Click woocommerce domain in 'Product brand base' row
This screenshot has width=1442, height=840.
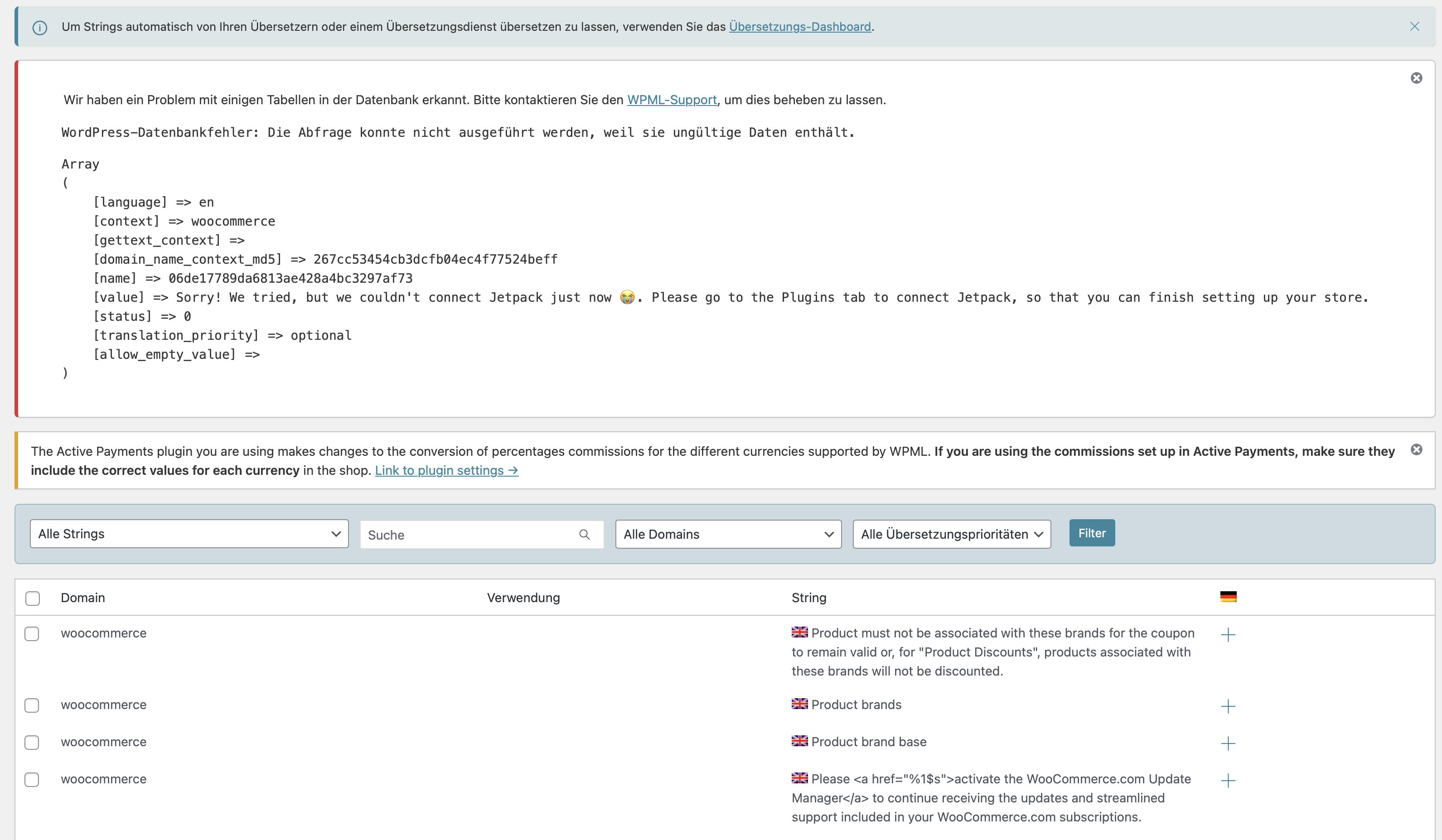(x=104, y=742)
